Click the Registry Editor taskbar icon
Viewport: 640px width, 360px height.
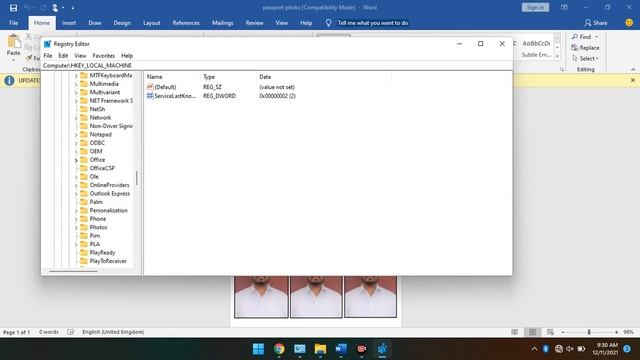pos(382,349)
